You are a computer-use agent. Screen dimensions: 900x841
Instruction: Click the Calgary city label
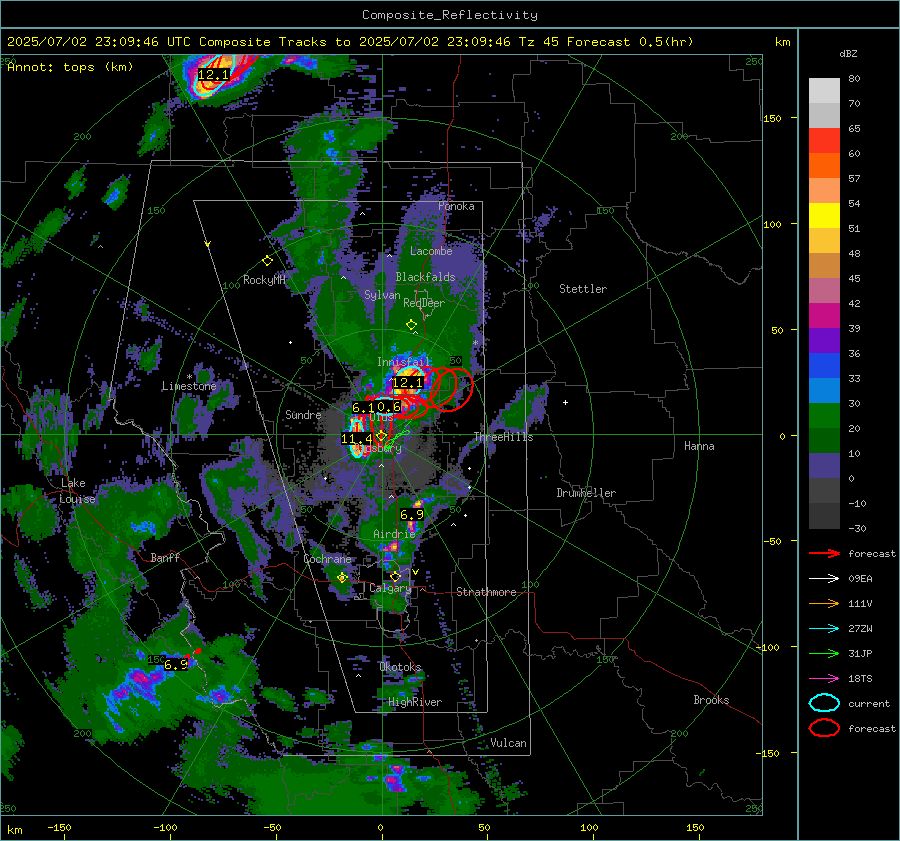click(x=390, y=588)
